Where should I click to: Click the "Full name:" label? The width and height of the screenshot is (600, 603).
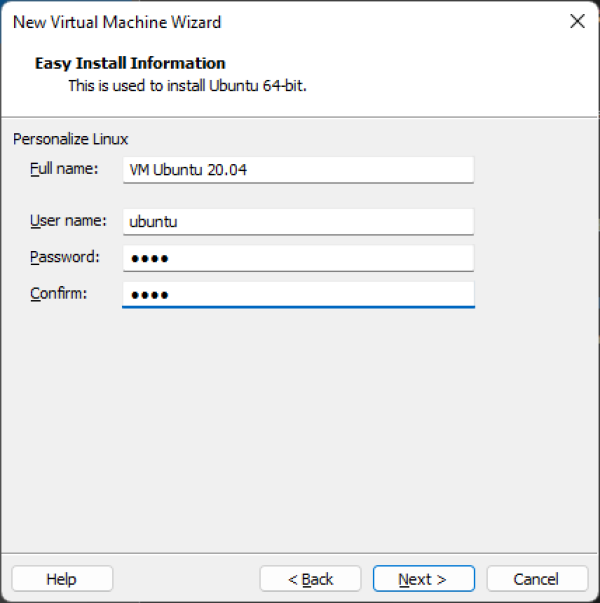pos(64,169)
